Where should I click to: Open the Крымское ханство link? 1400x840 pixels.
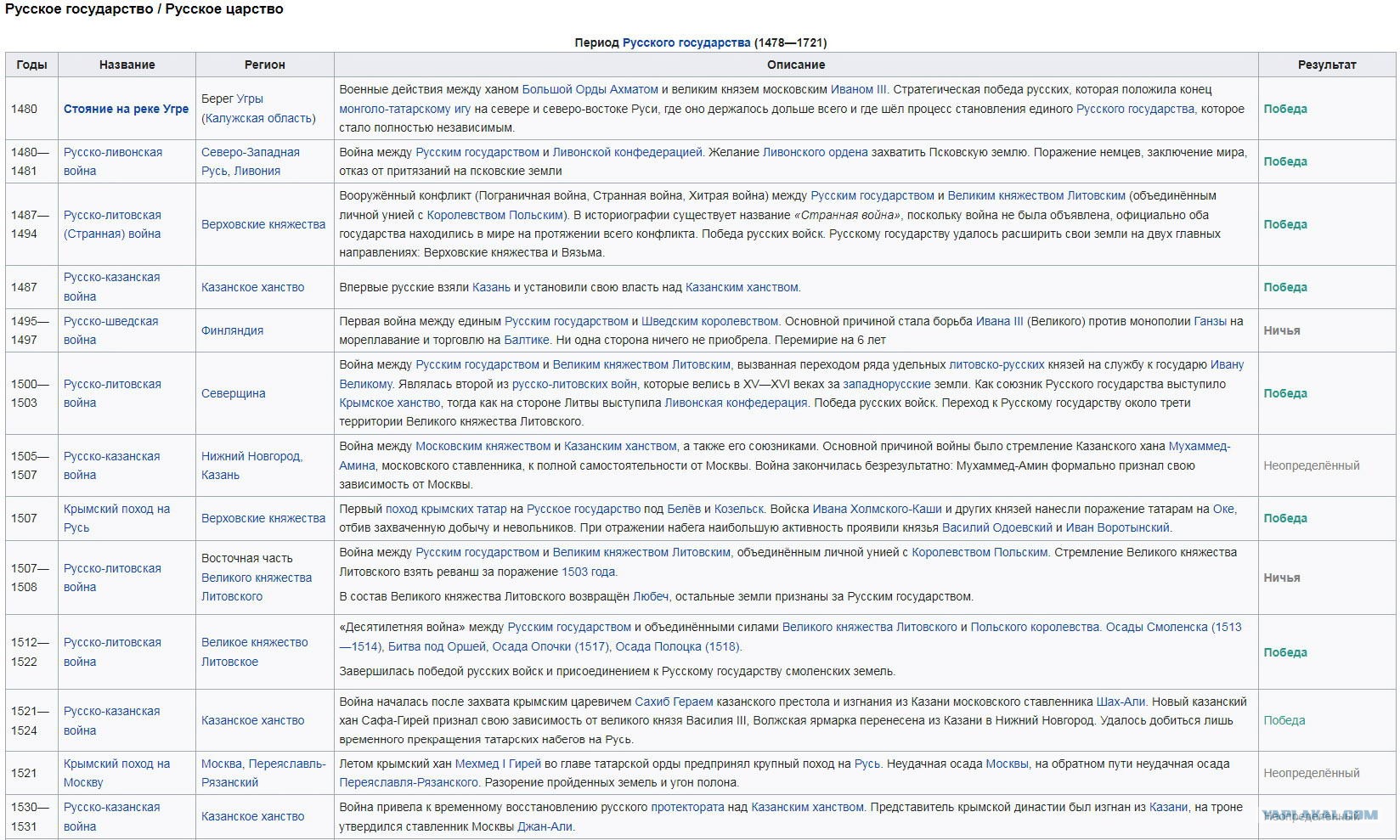pyautogui.click(x=390, y=403)
